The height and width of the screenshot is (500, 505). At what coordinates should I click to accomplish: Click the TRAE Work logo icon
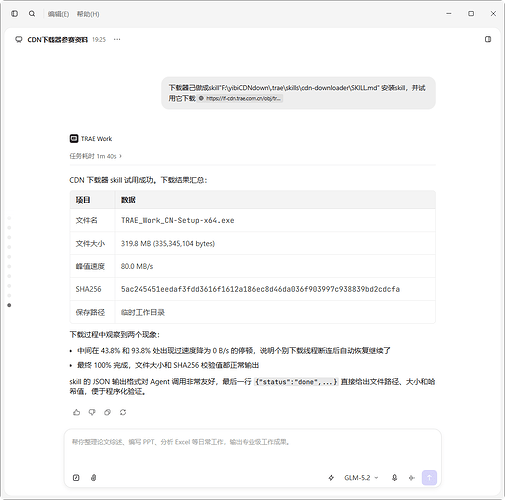74,138
